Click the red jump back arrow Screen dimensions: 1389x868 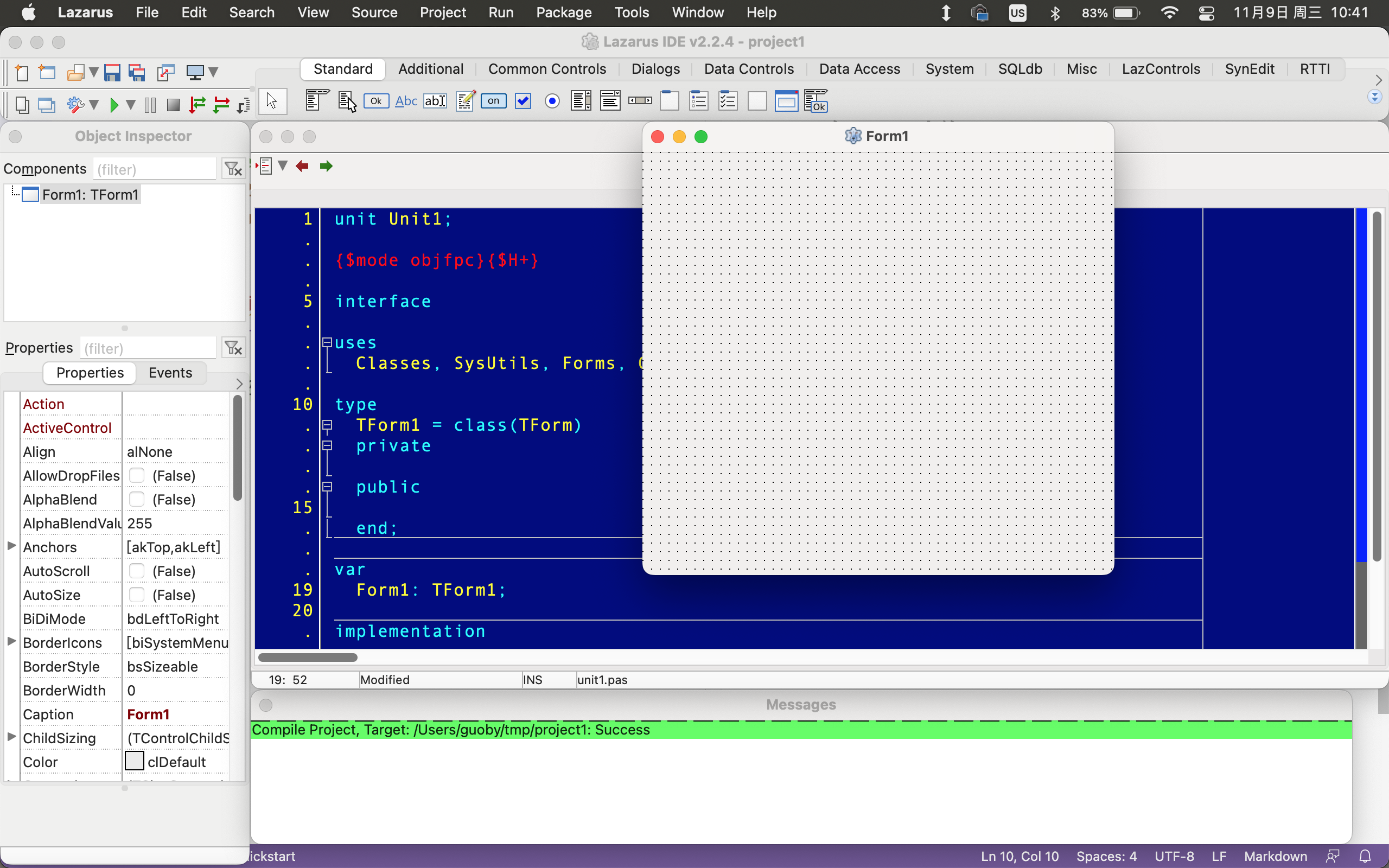click(302, 167)
